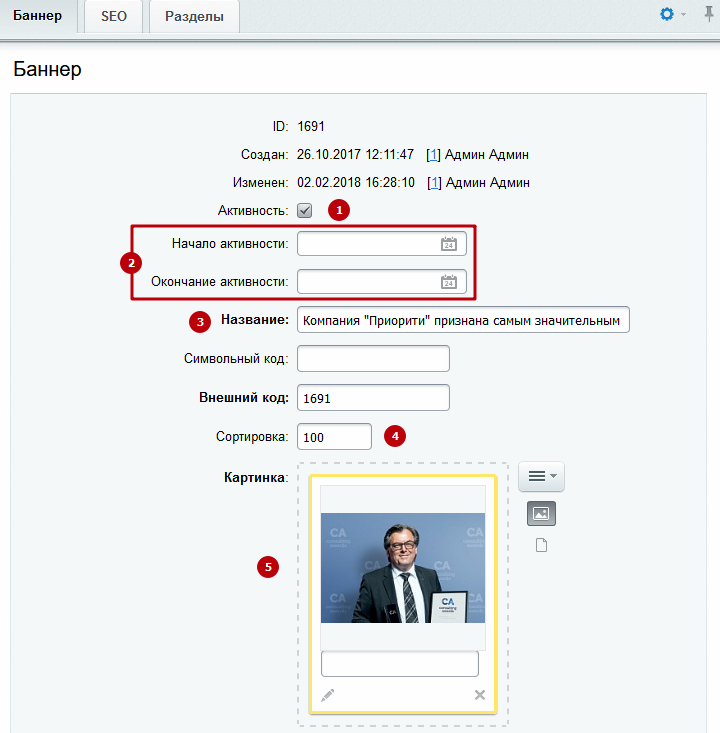Open calendar for Начало активности
Image resolution: width=720 pixels, height=733 pixels.
point(449,244)
